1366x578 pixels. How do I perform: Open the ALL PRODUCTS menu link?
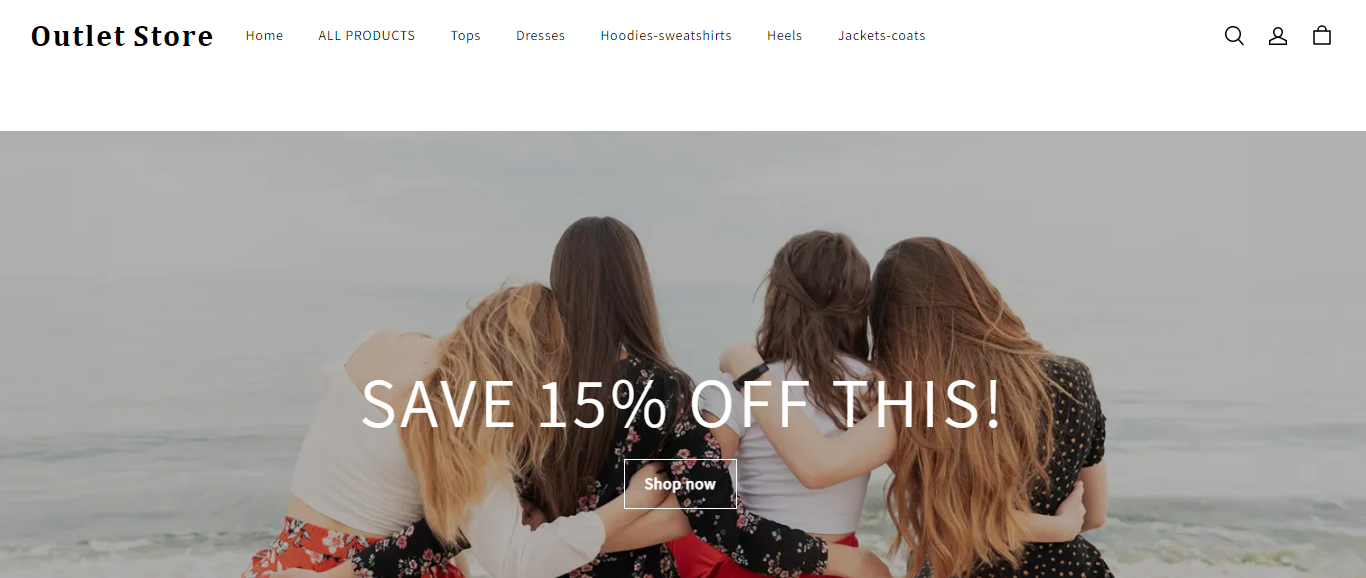367,36
